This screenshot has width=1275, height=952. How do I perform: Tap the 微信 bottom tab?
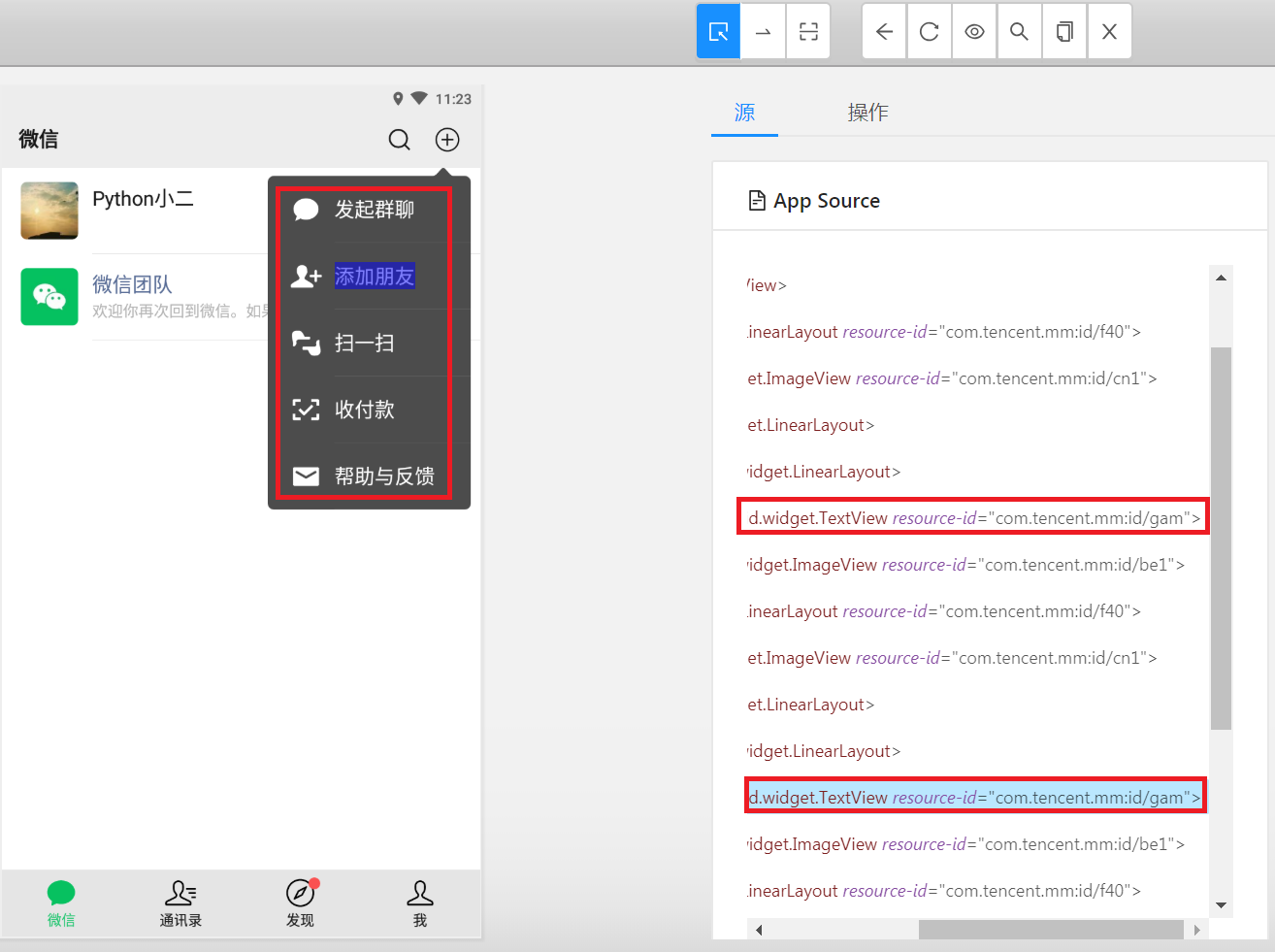coord(61,904)
